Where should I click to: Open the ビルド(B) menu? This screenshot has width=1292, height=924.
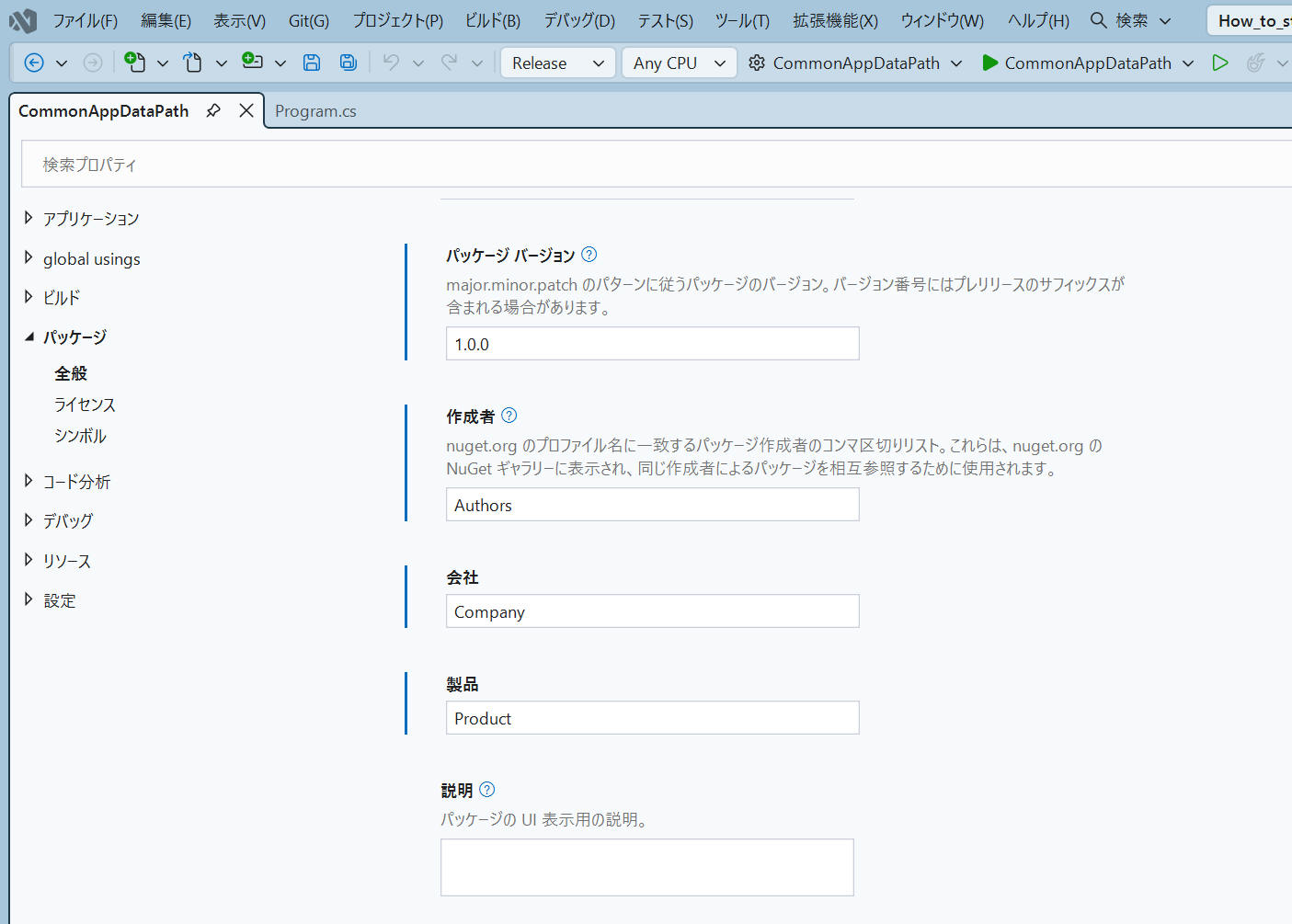(x=493, y=20)
